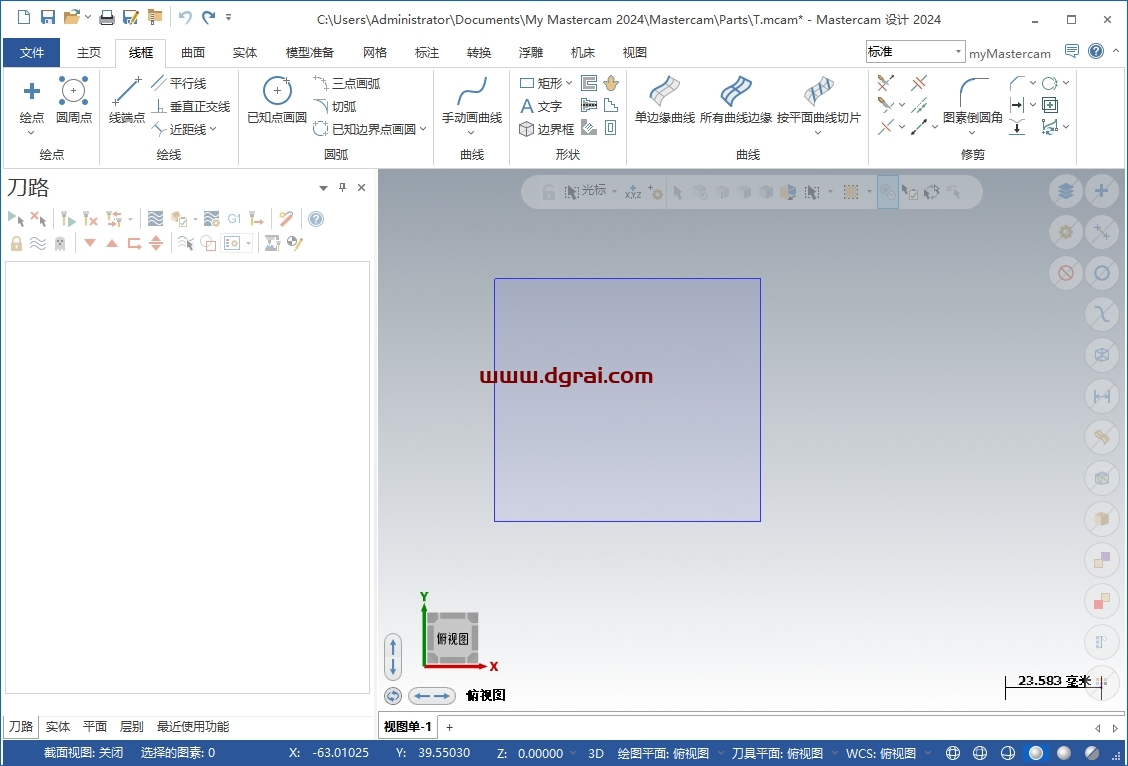
Task: Undo the last action
Action: point(185,17)
